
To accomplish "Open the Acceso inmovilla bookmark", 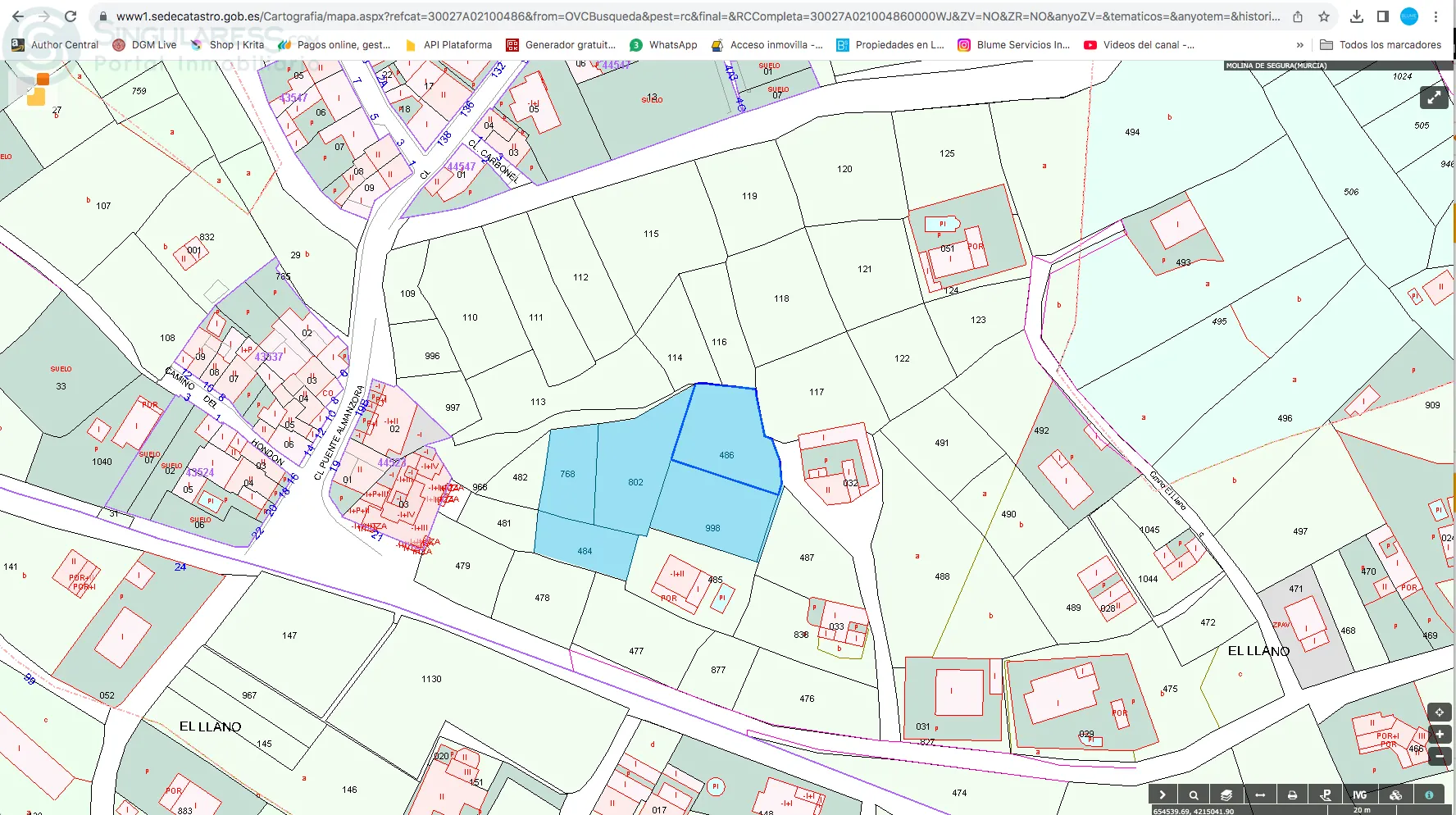I will pyautogui.click(x=767, y=45).
